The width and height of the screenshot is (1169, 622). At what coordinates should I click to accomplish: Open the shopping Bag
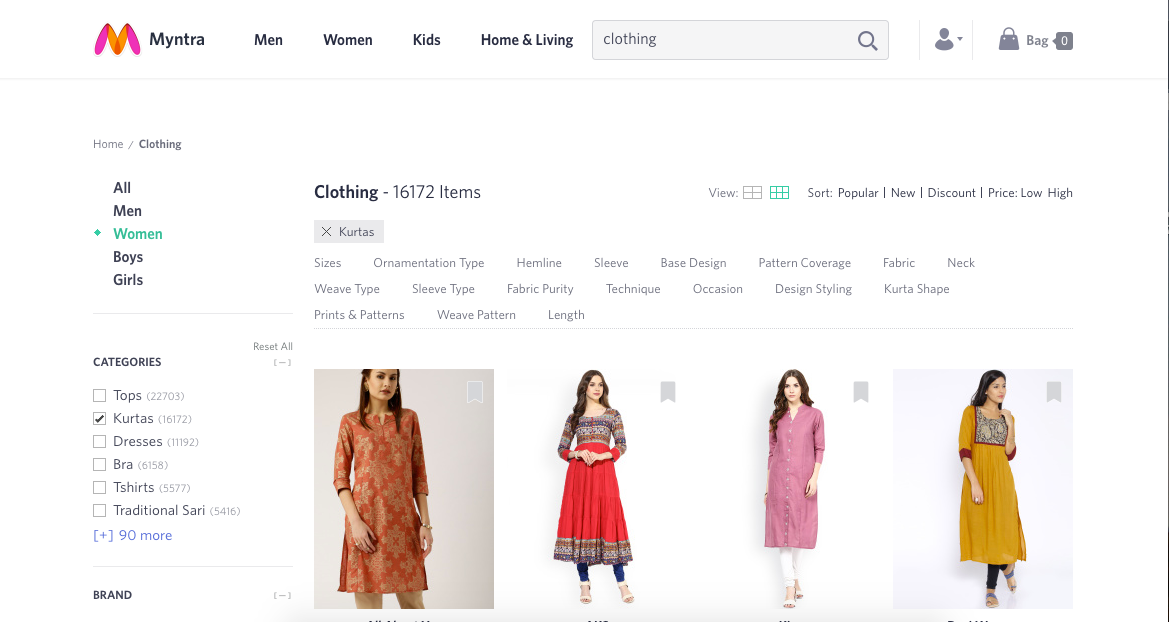coord(1009,39)
